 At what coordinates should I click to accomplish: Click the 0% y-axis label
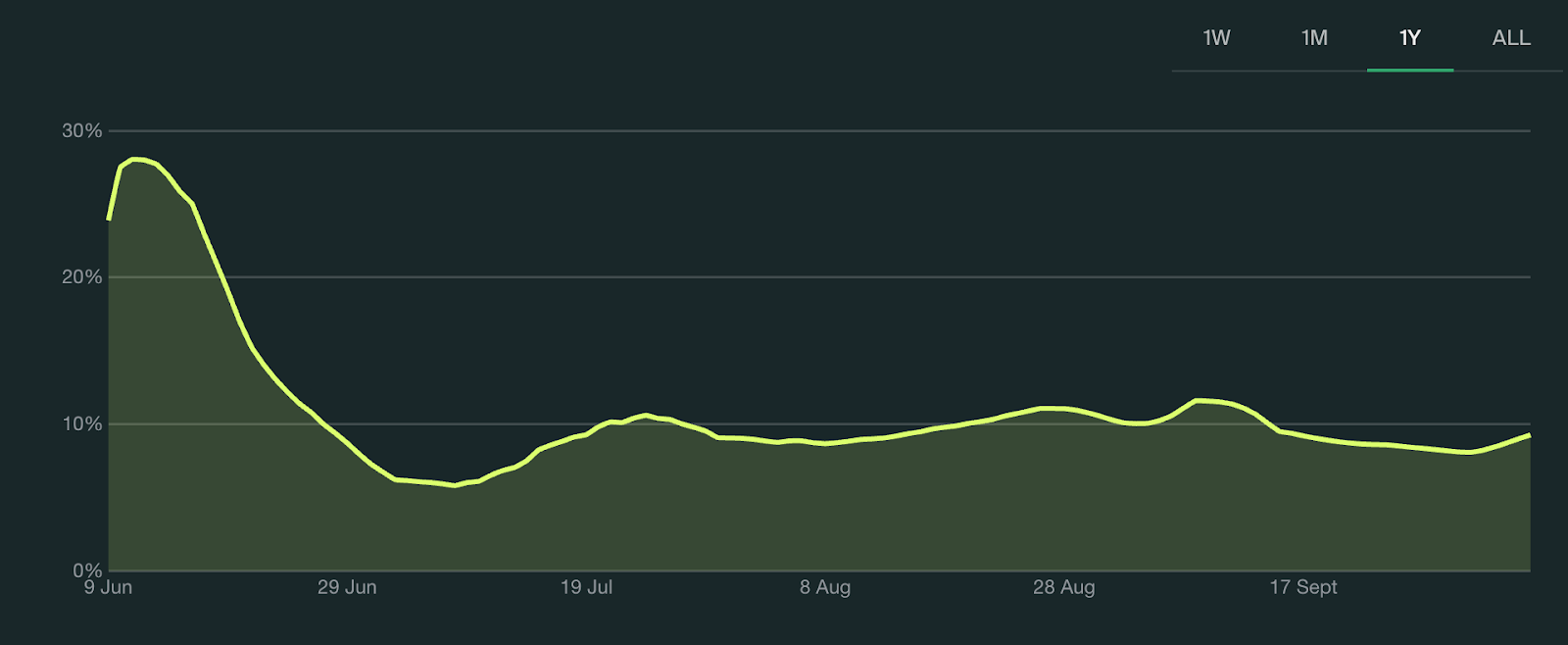point(86,570)
